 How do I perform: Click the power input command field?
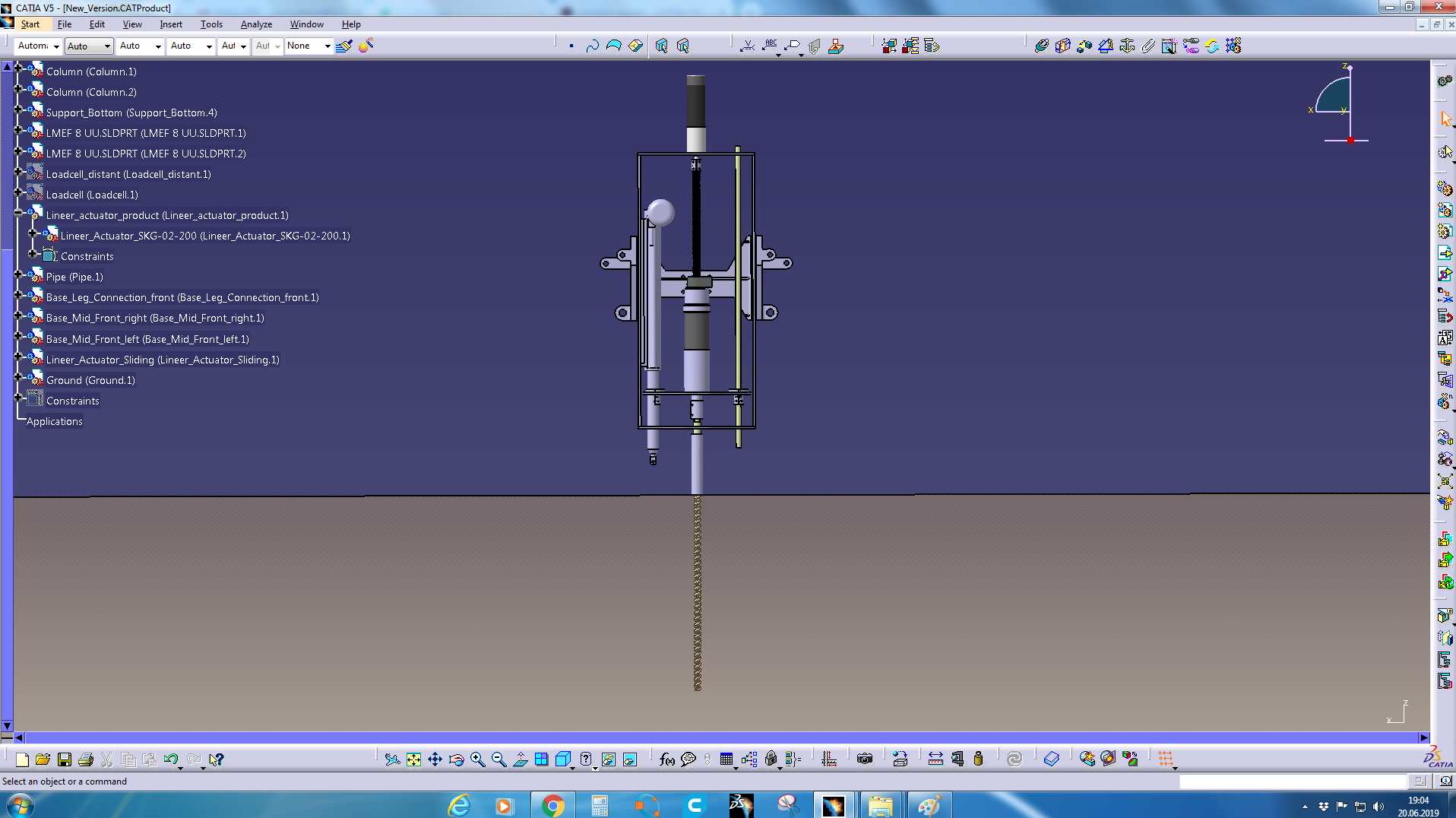coord(1293,781)
